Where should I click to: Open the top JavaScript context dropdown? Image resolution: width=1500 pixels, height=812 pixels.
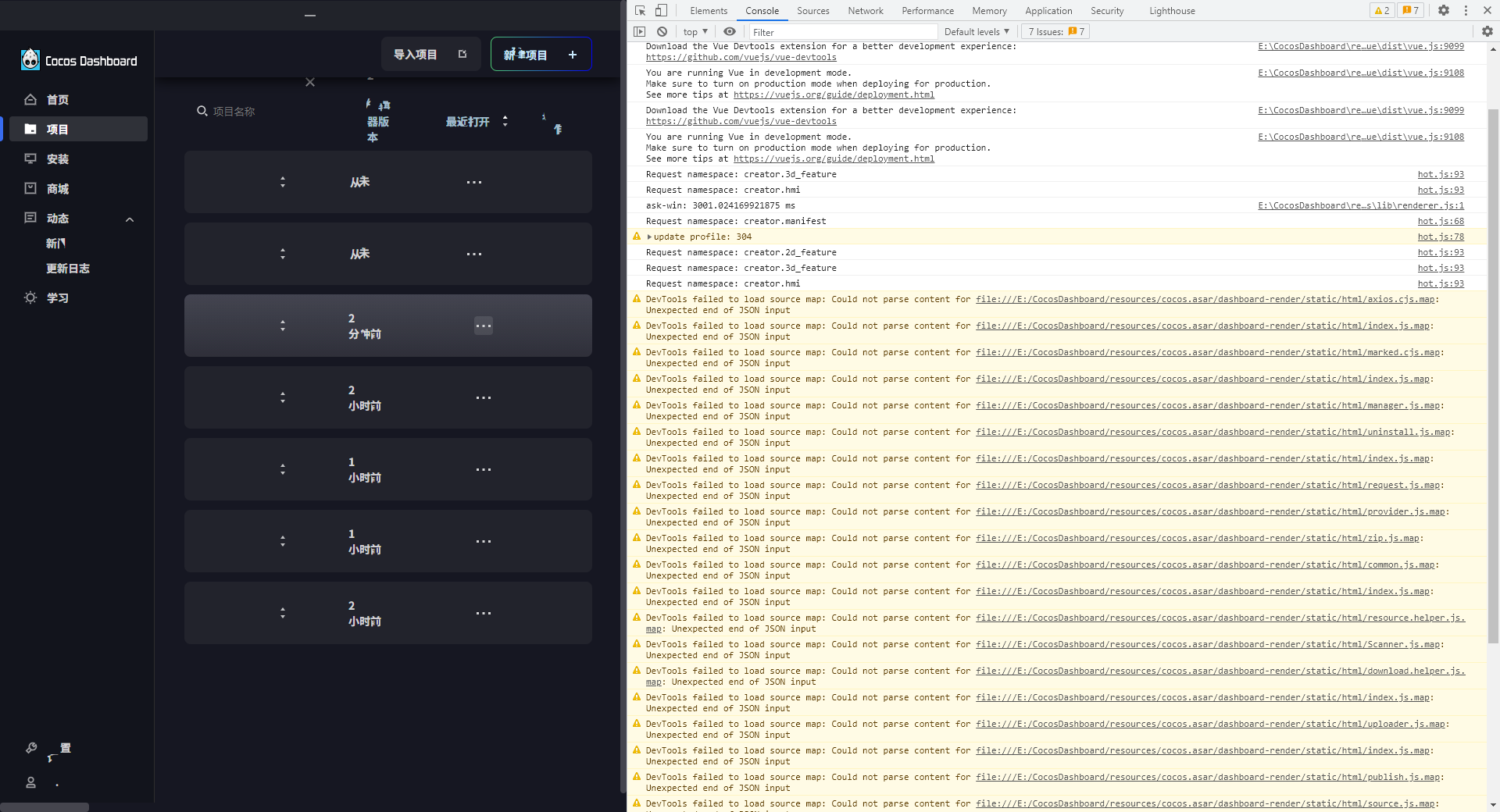[x=695, y=31]
